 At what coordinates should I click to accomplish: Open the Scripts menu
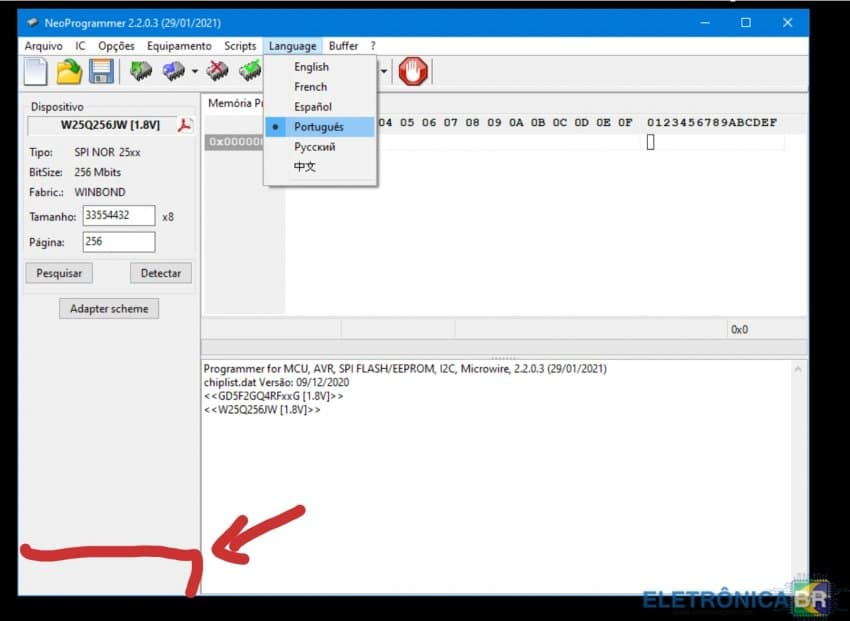(240, 46)
